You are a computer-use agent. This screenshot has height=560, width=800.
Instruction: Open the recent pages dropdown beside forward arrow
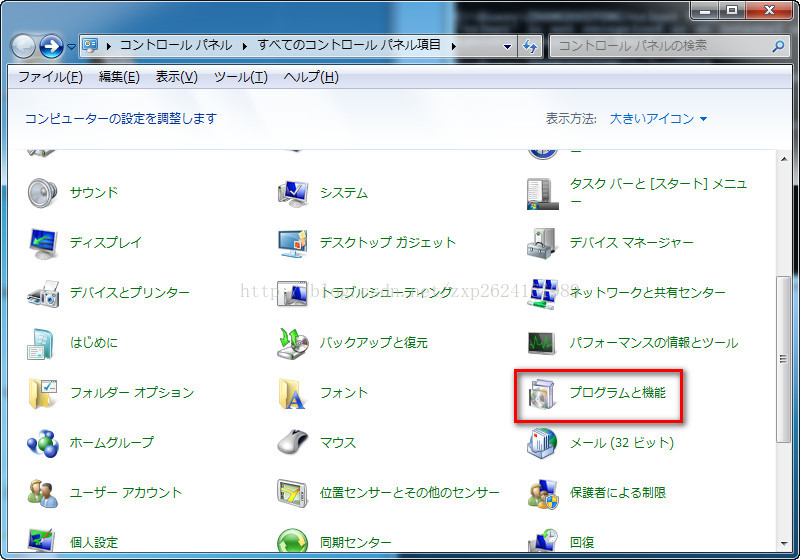point(71,46)
